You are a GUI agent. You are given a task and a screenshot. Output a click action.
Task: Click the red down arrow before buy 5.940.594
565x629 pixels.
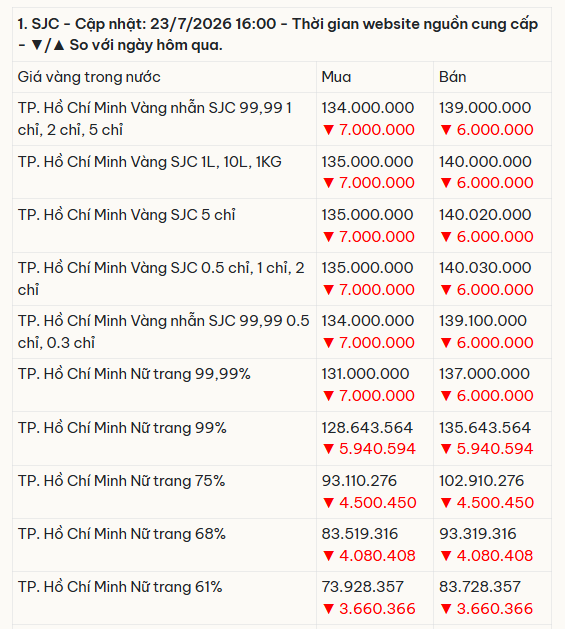click(329, 449)
